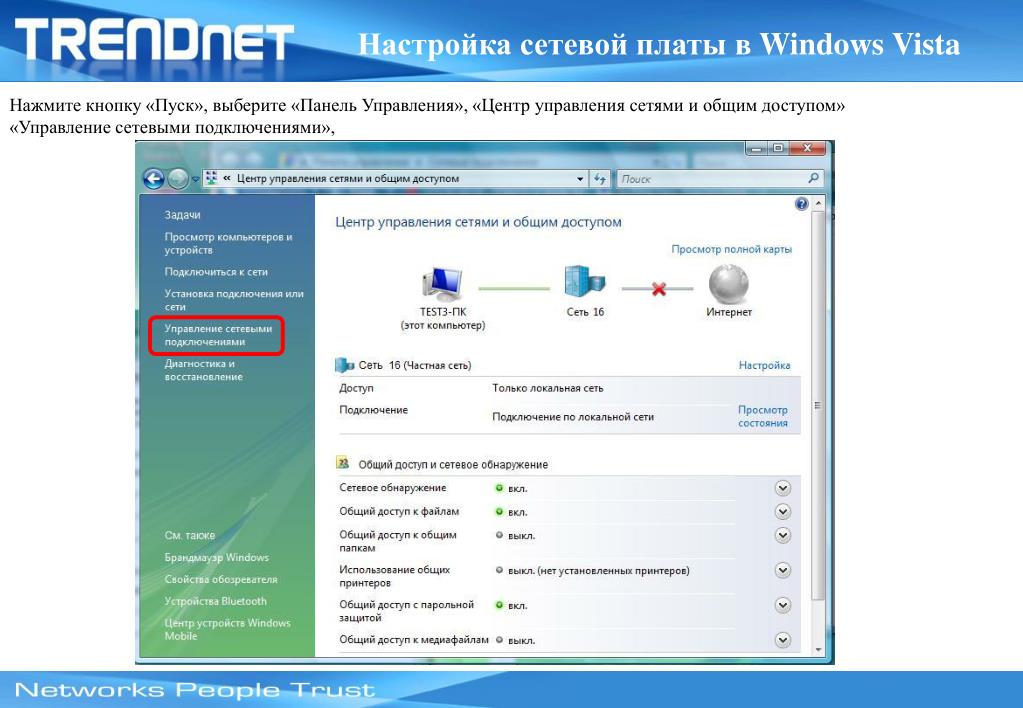Click the back navigation arrow button
The width and height of the screenshot is (1023, 708).
[x=154, y=178]
